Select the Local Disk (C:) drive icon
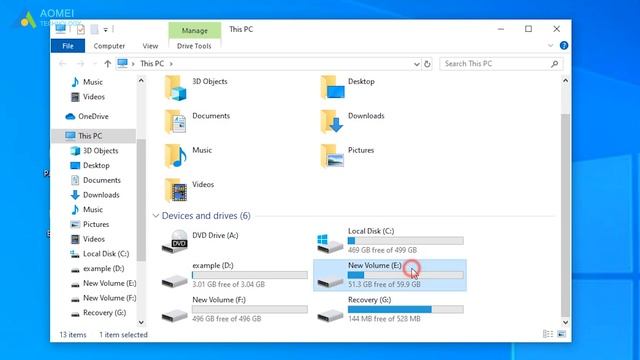The image size is (640, 360). [x=330, y=244]
